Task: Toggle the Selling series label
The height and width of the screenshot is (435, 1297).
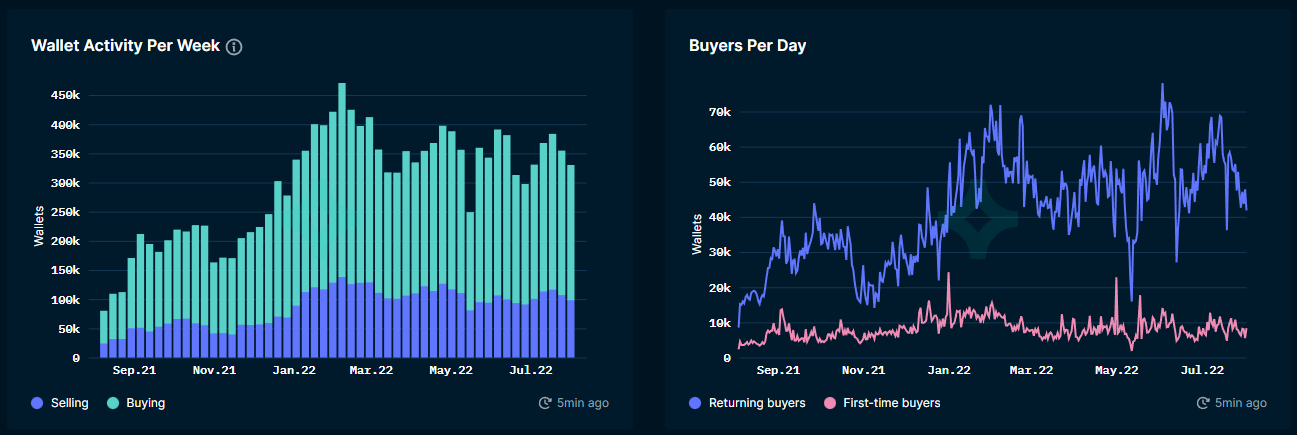Action: [x=70, y=403]
